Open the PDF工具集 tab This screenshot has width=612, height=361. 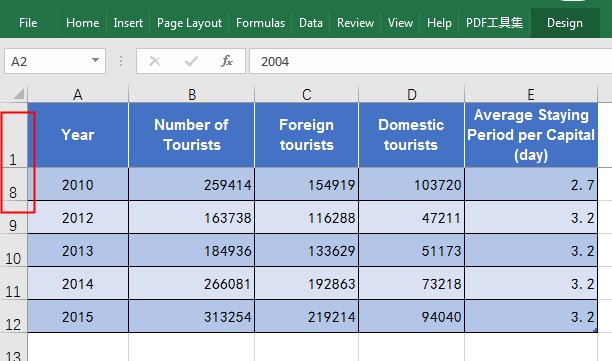pos(494,23)
